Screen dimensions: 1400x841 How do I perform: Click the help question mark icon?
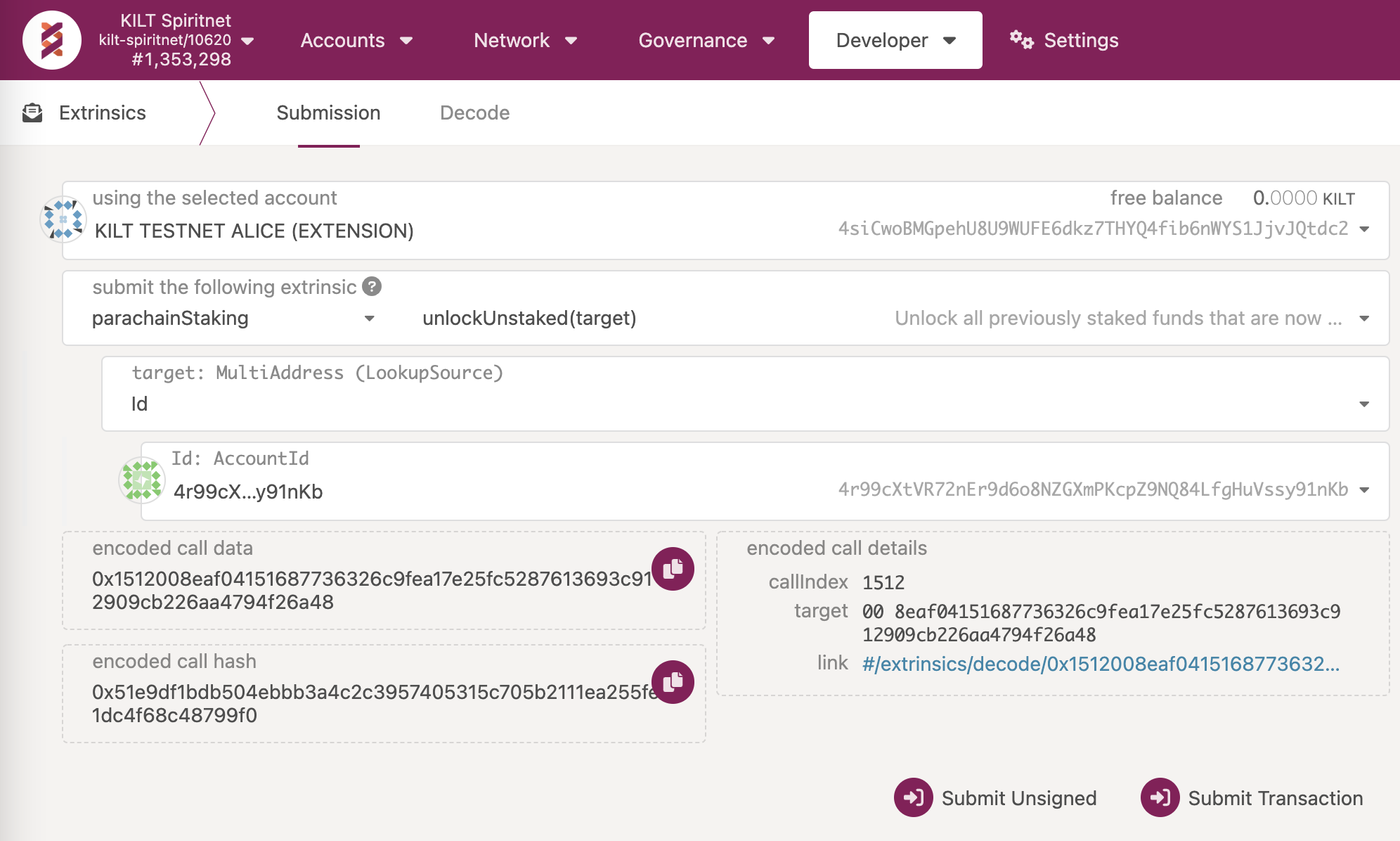[x=372, y=286]
